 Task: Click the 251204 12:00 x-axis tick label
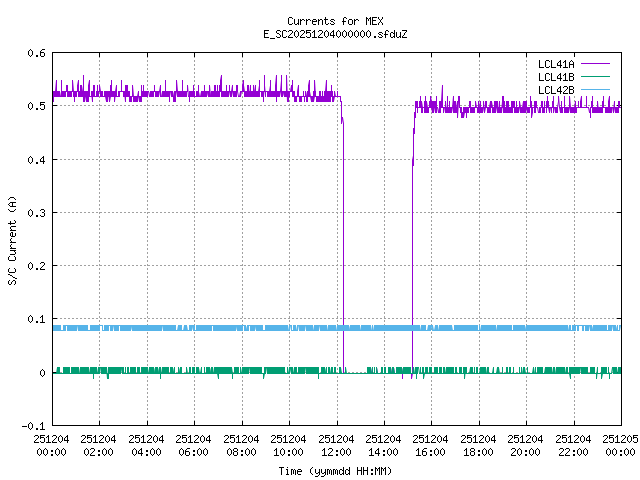point(336,444)
